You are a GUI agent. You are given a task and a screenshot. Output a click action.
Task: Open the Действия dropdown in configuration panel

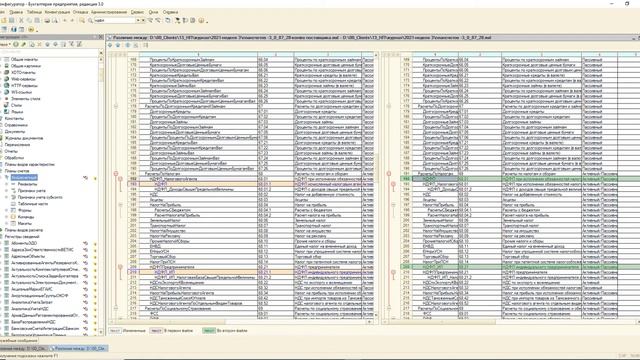point(5,44)
